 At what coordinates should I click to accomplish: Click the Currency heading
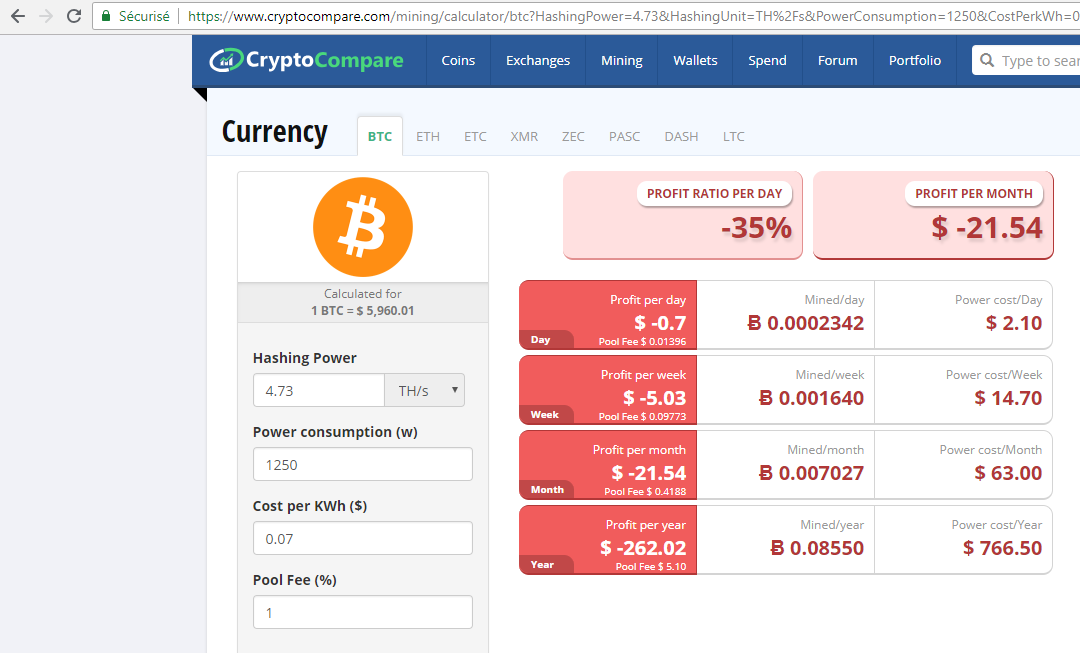tap(275, 132)
